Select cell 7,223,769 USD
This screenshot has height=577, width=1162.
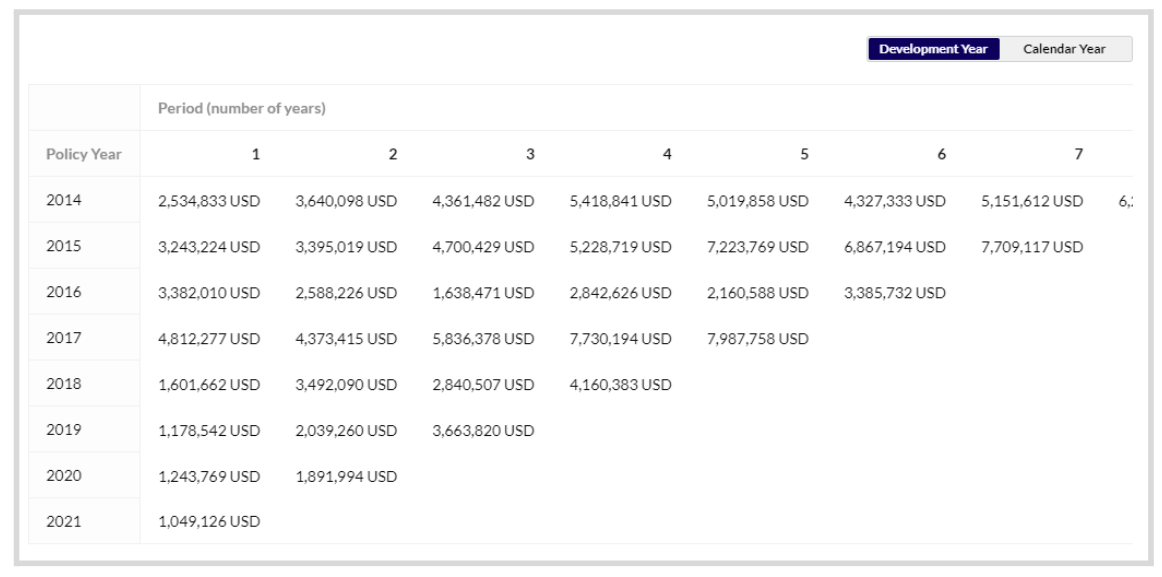(757, 247)
